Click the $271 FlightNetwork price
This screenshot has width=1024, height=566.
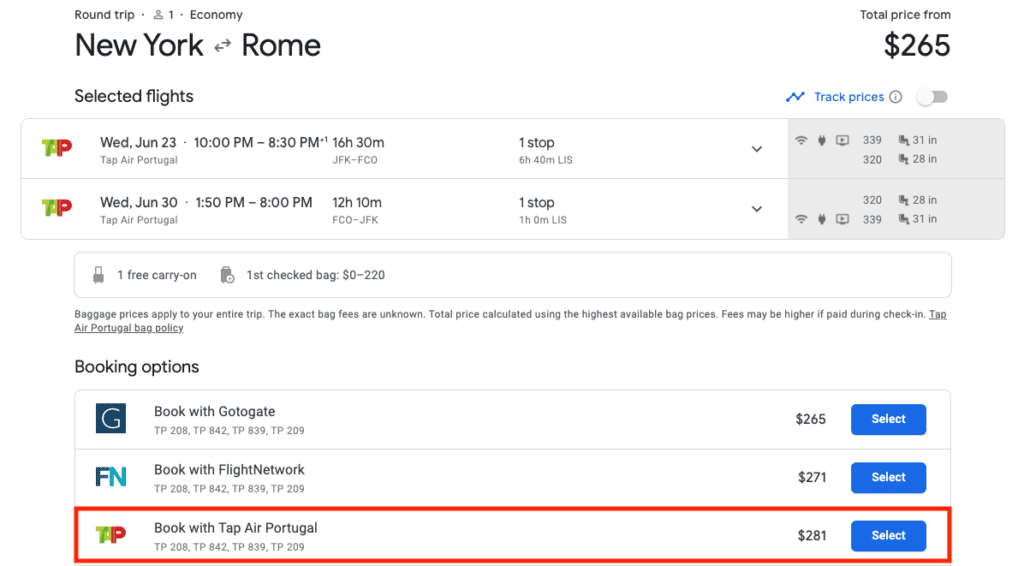click(x=812, y=478)
